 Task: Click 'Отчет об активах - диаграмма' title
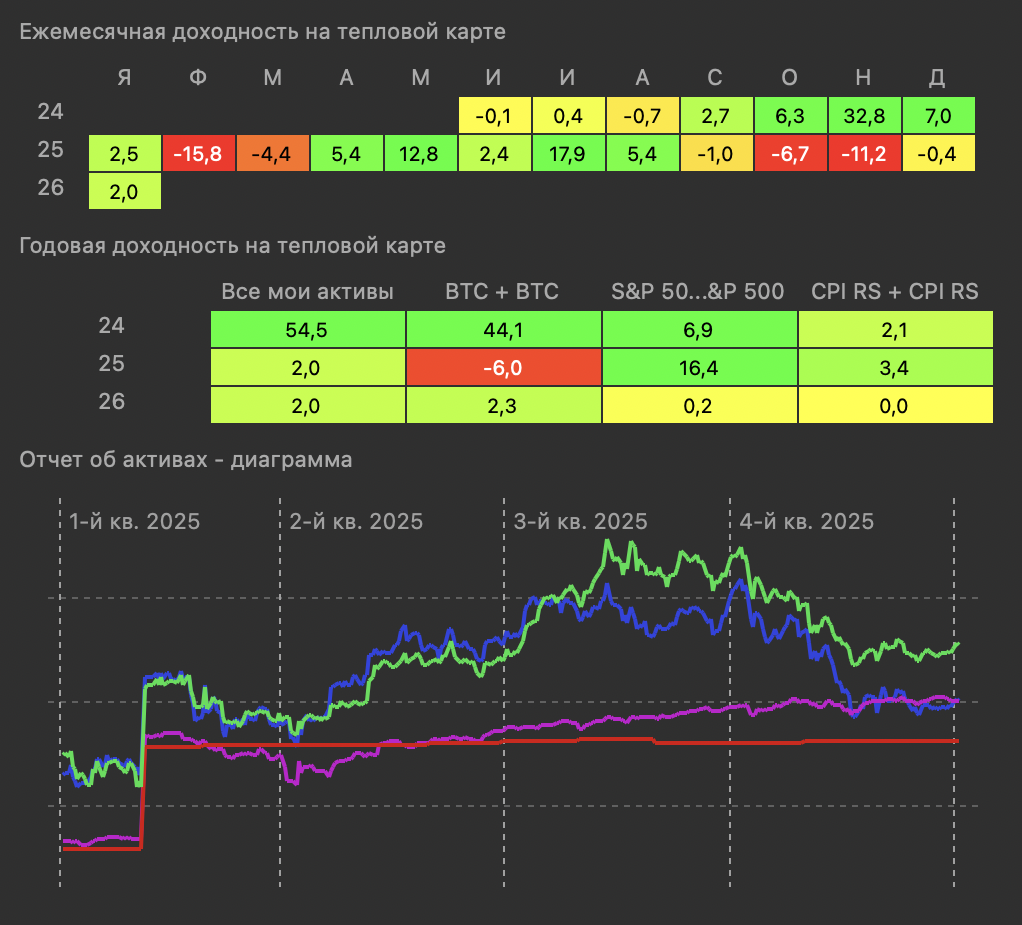[x=186, y=460]
